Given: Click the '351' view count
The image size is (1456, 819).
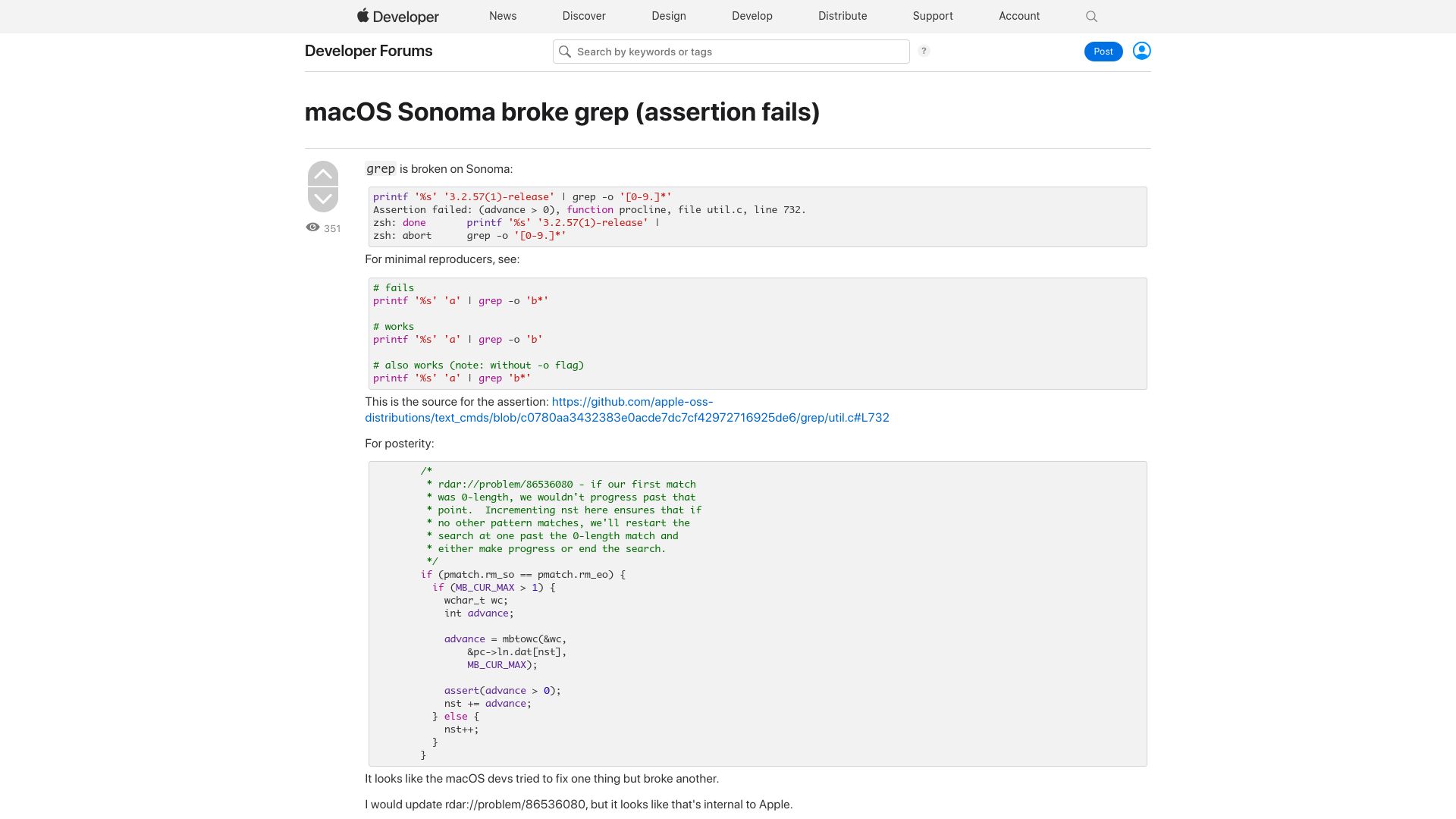Looking at the screenshot, I should tap(332, 228).
